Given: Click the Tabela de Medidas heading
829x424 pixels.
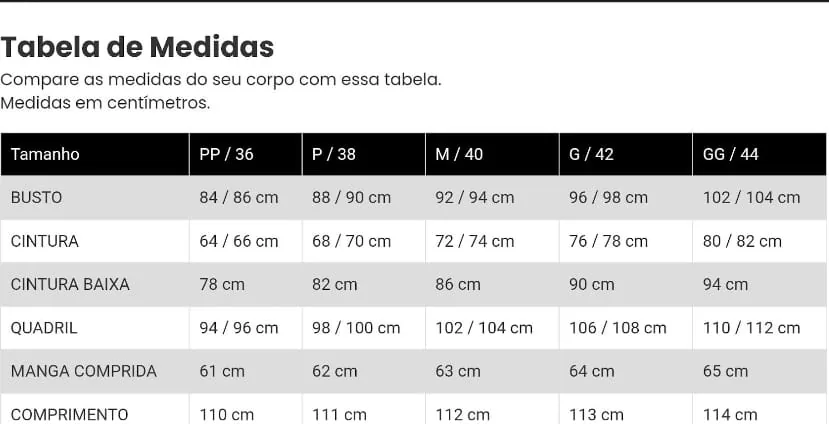Looking at the screenshot, I should 137,47.
